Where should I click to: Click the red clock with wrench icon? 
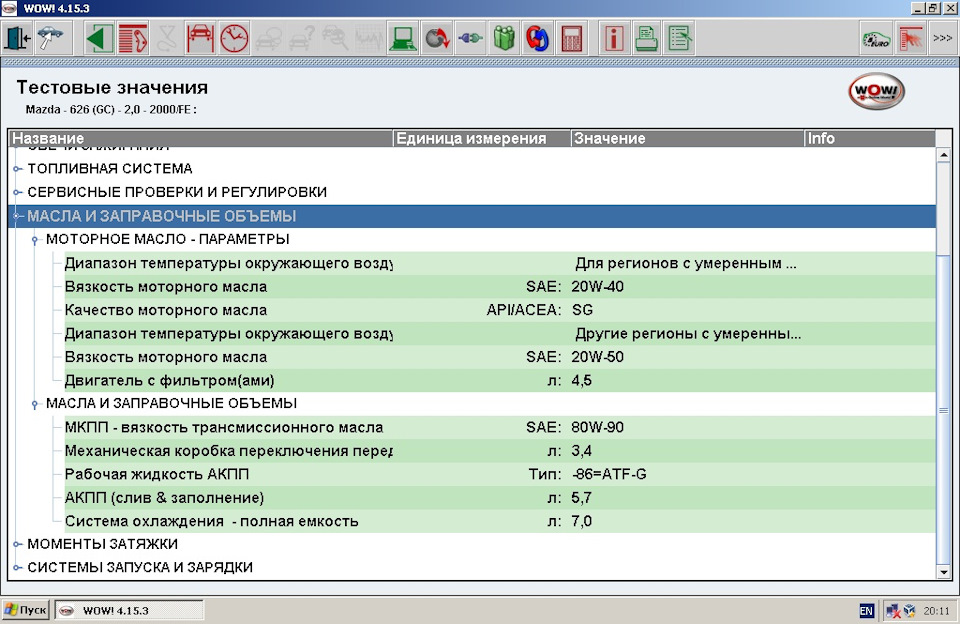click(234, 39)
